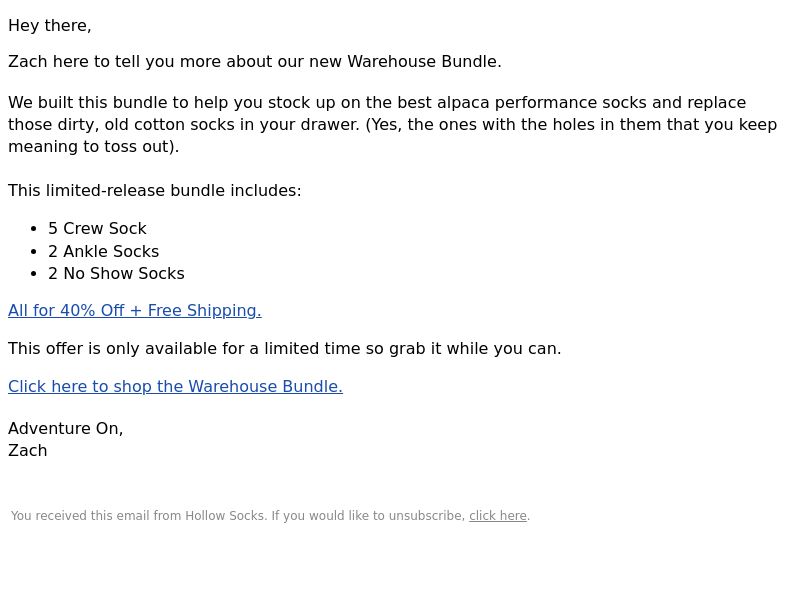Click the 'You received this email' footer text
This screenshot has height=600, width=800.
tap(270, 516)
